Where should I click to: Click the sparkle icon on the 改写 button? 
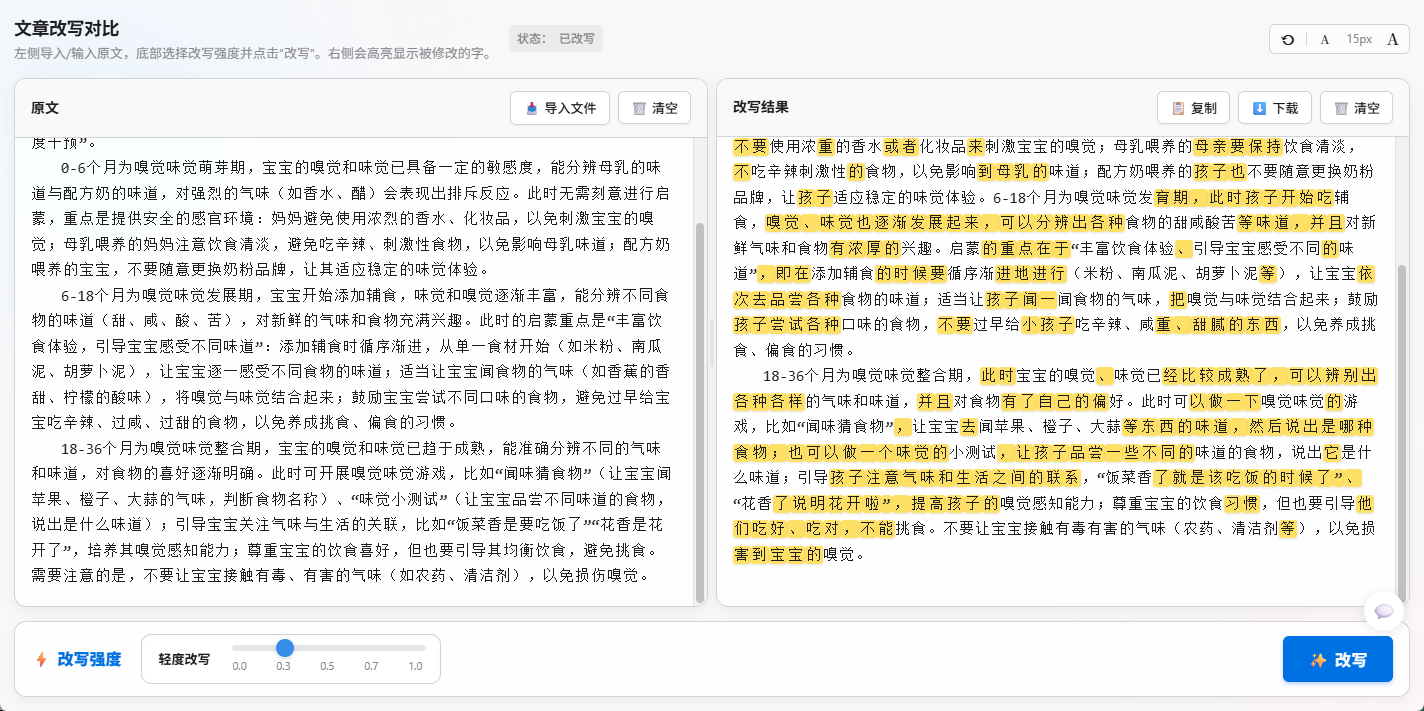pyautogui.click(x=1318, y=659)
